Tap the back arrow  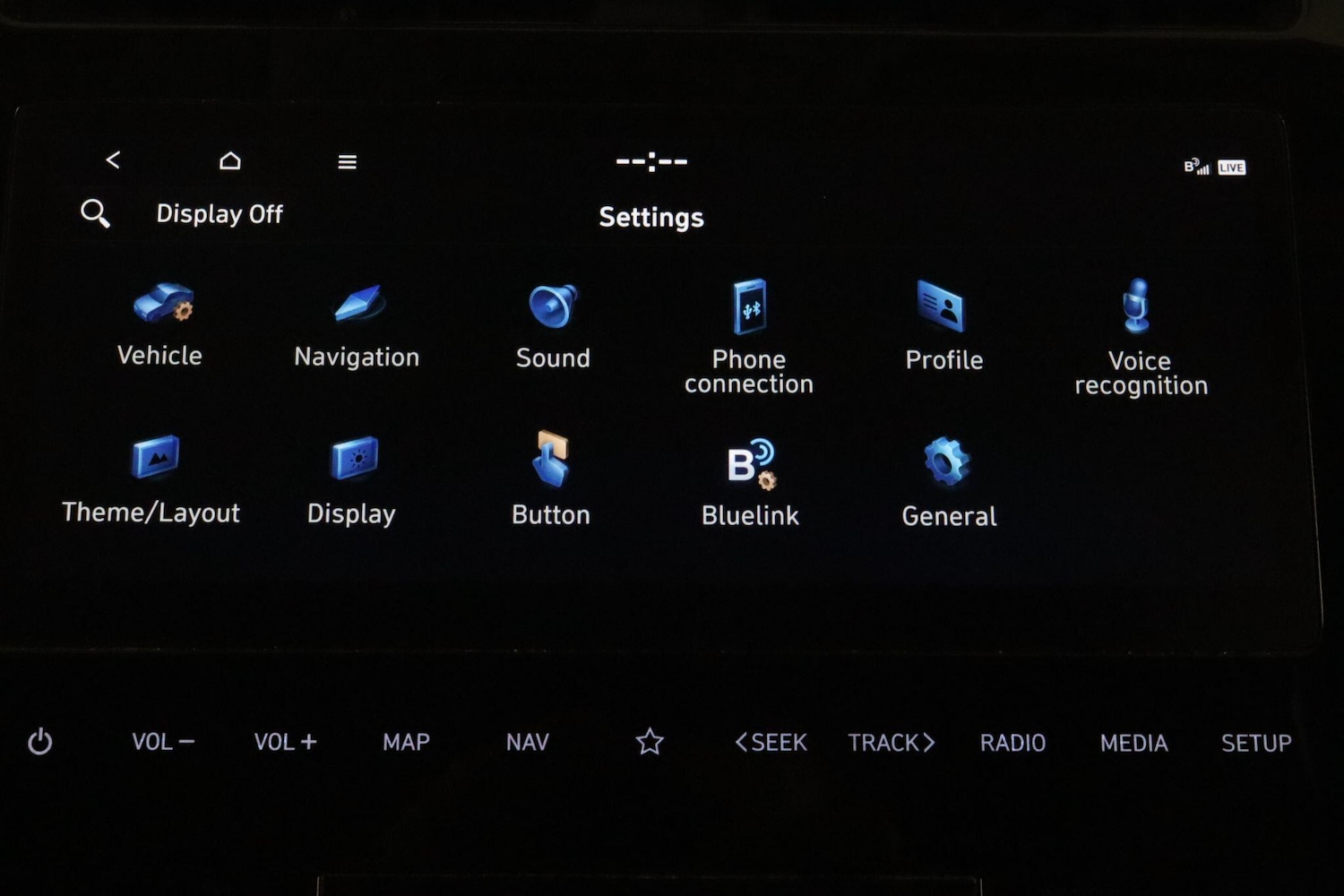pos(113,160)
